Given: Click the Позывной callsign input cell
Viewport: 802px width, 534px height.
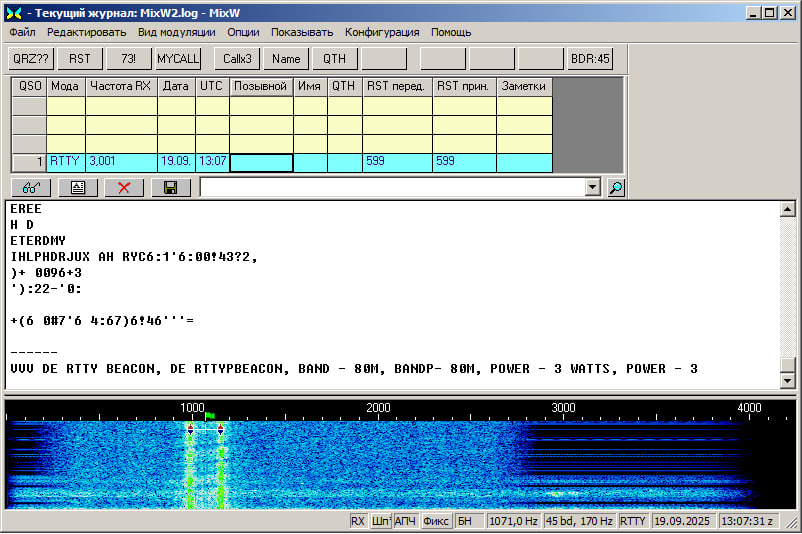Looking at the screenshot, I should [261, 162].
